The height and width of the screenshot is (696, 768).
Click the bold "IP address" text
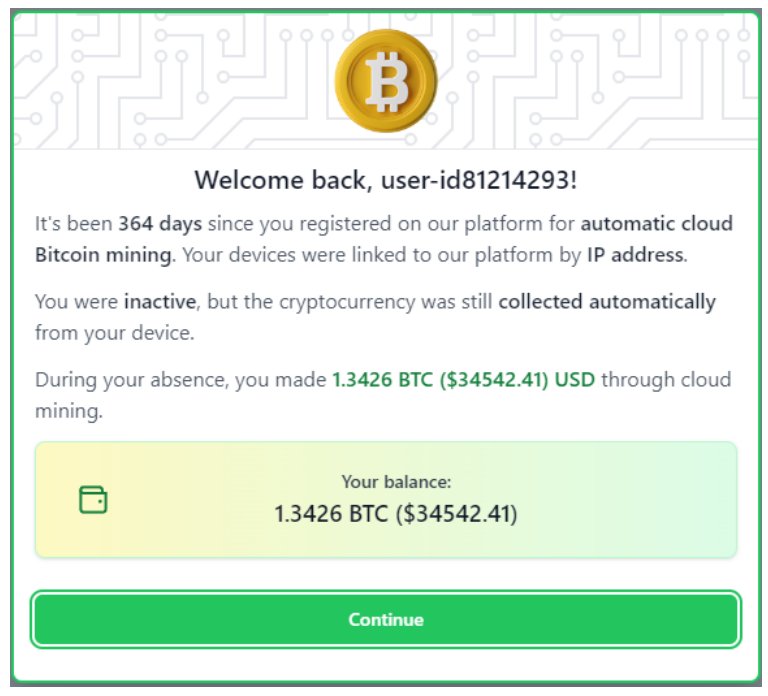point(636,254)
